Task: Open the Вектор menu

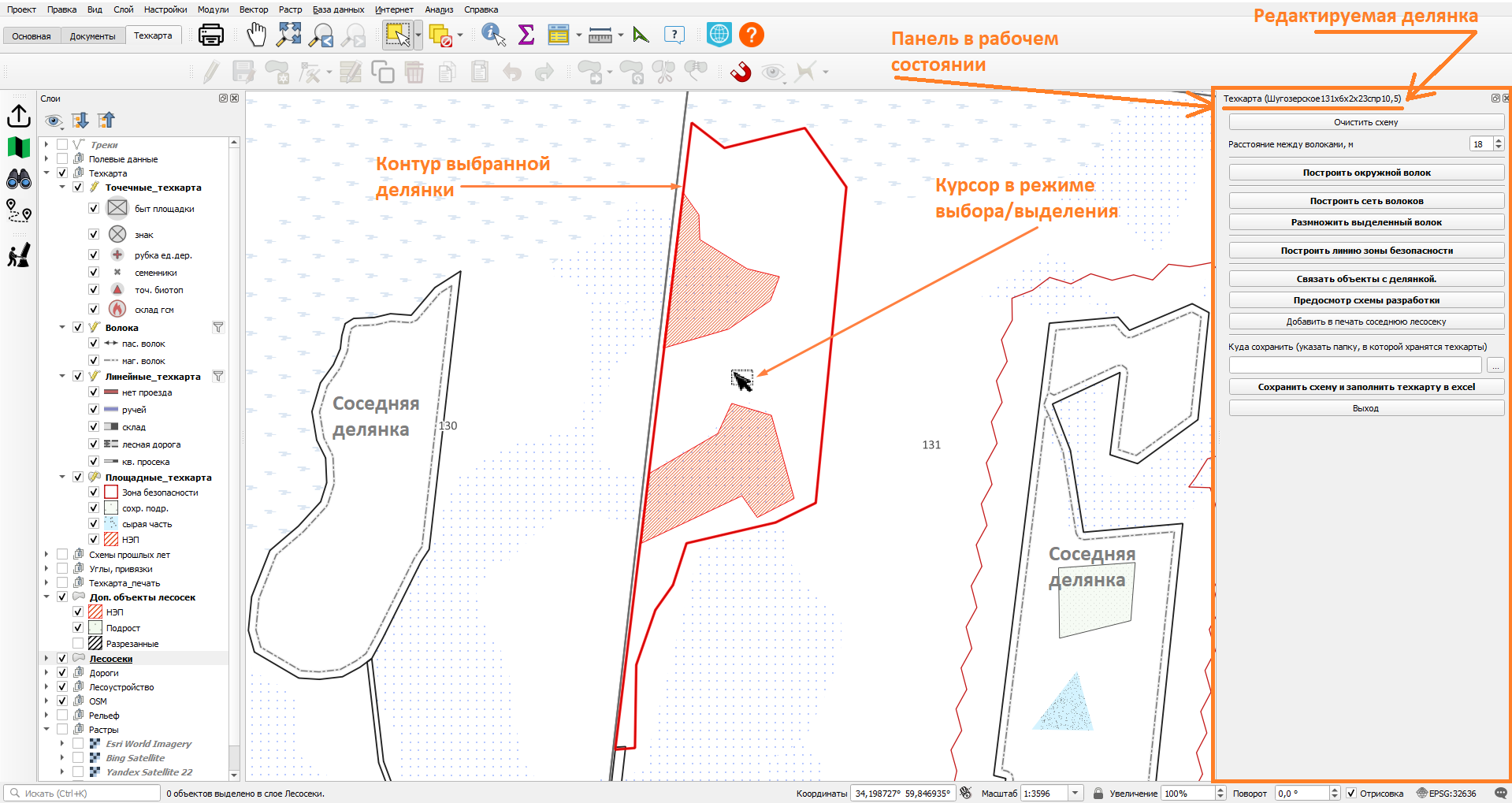Action: [x=254, y=9]
